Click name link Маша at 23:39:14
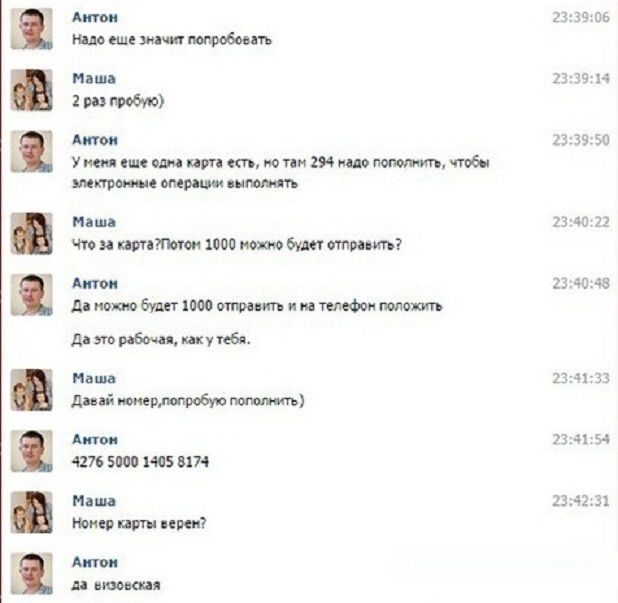This screenshot has height=603, width=618. coord(94,78)
